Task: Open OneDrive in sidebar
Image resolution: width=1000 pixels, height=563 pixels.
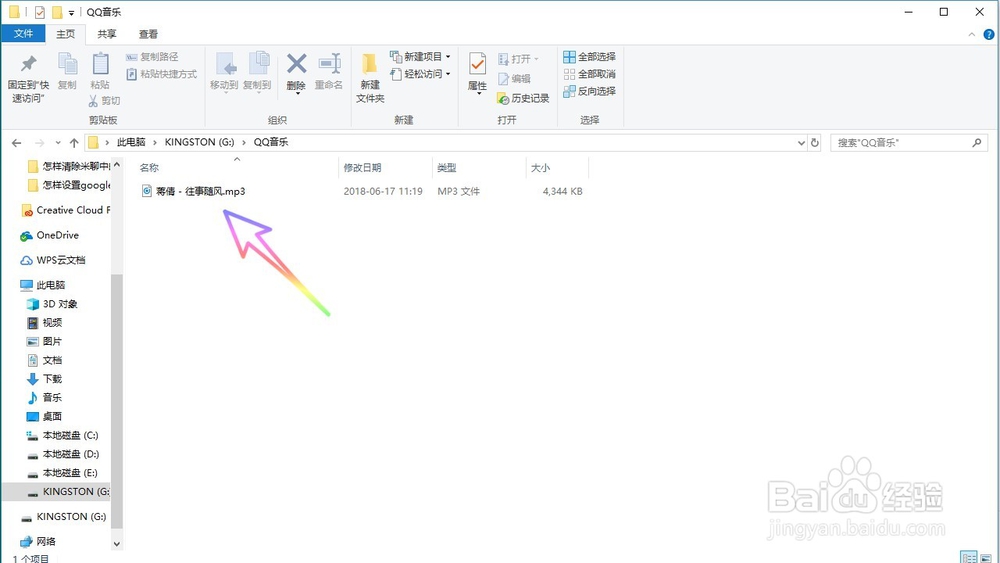Action: coord(50,235)
